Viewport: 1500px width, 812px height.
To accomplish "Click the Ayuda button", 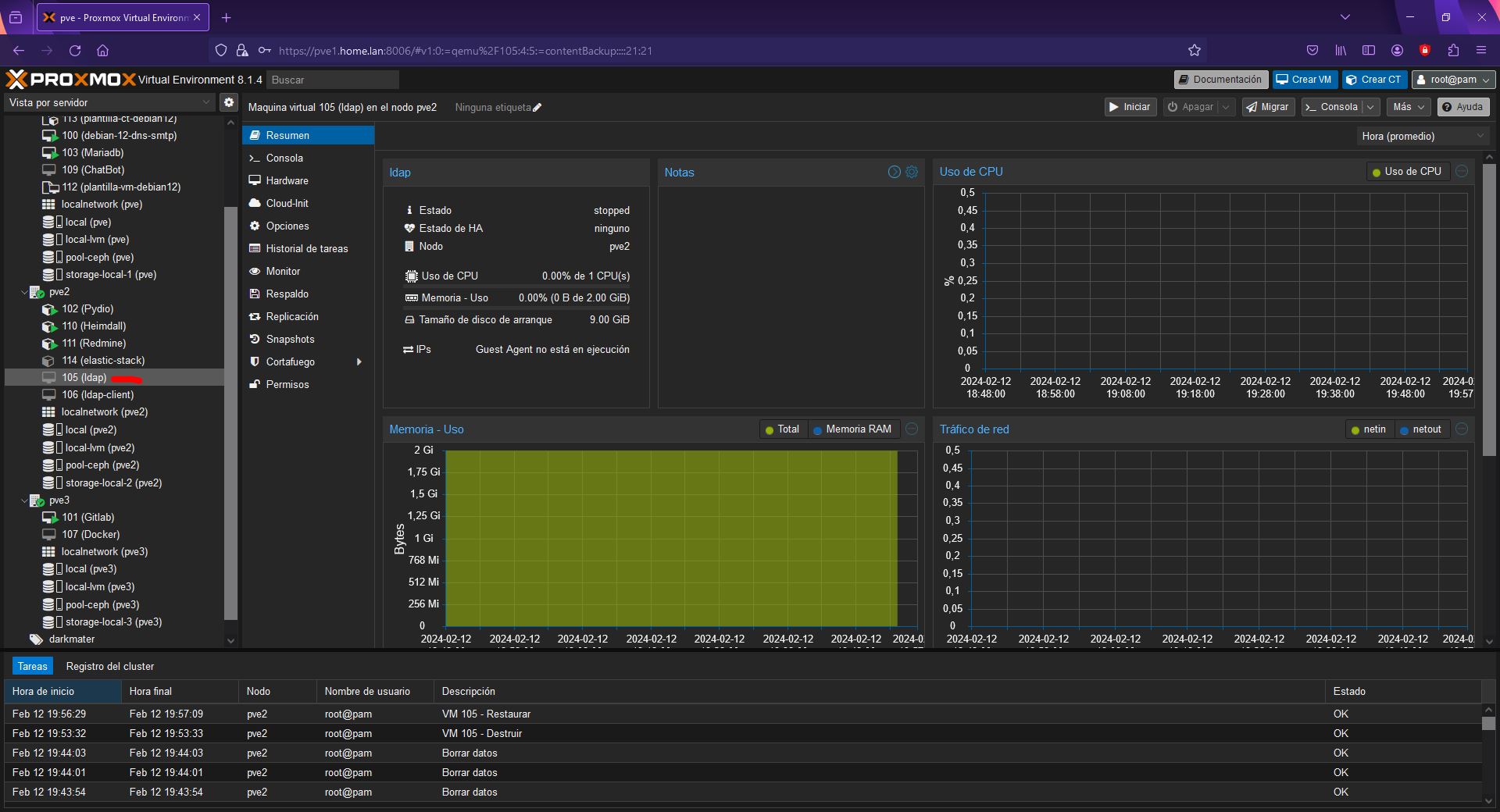I will point(1462,107).
